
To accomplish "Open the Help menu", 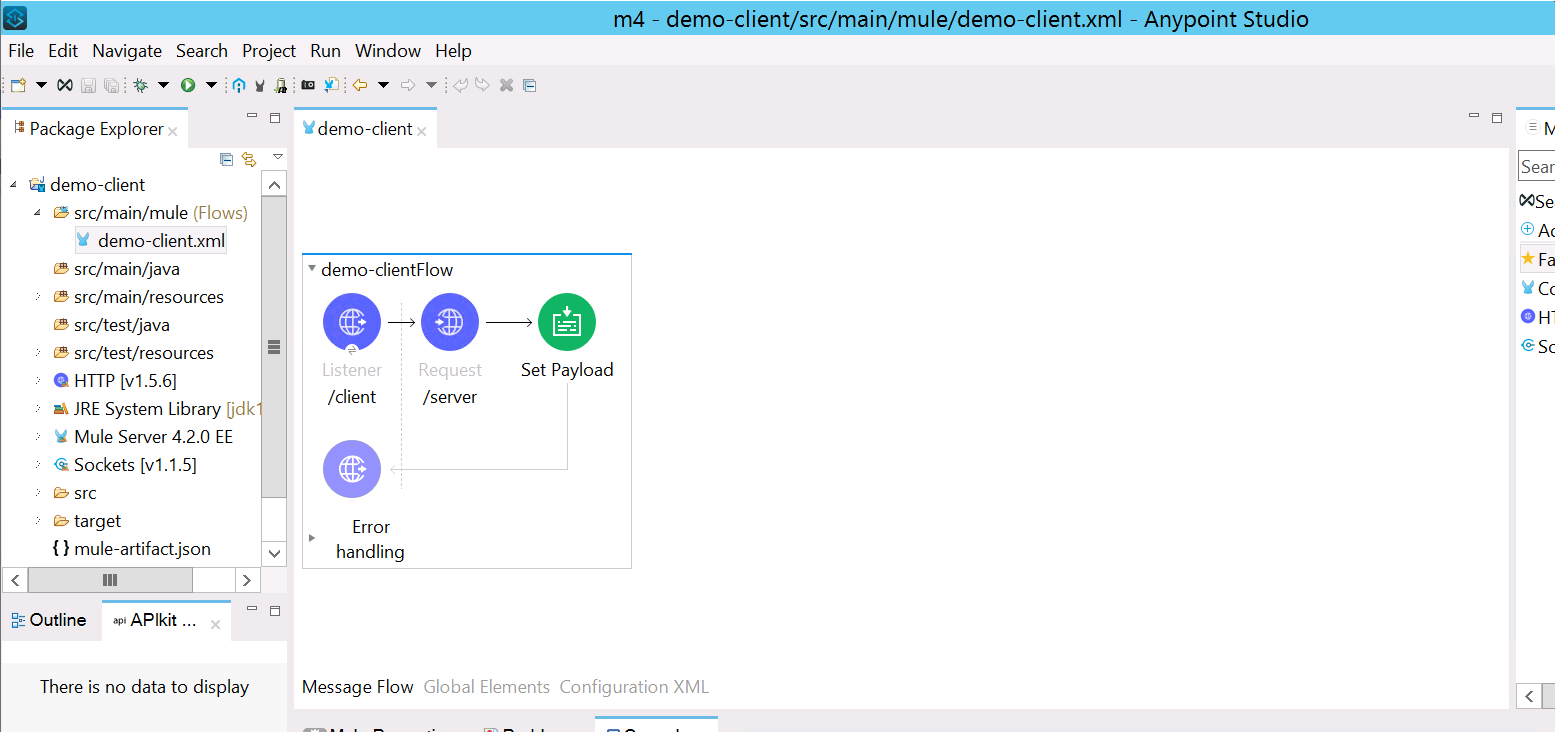I will click(453, 51).
